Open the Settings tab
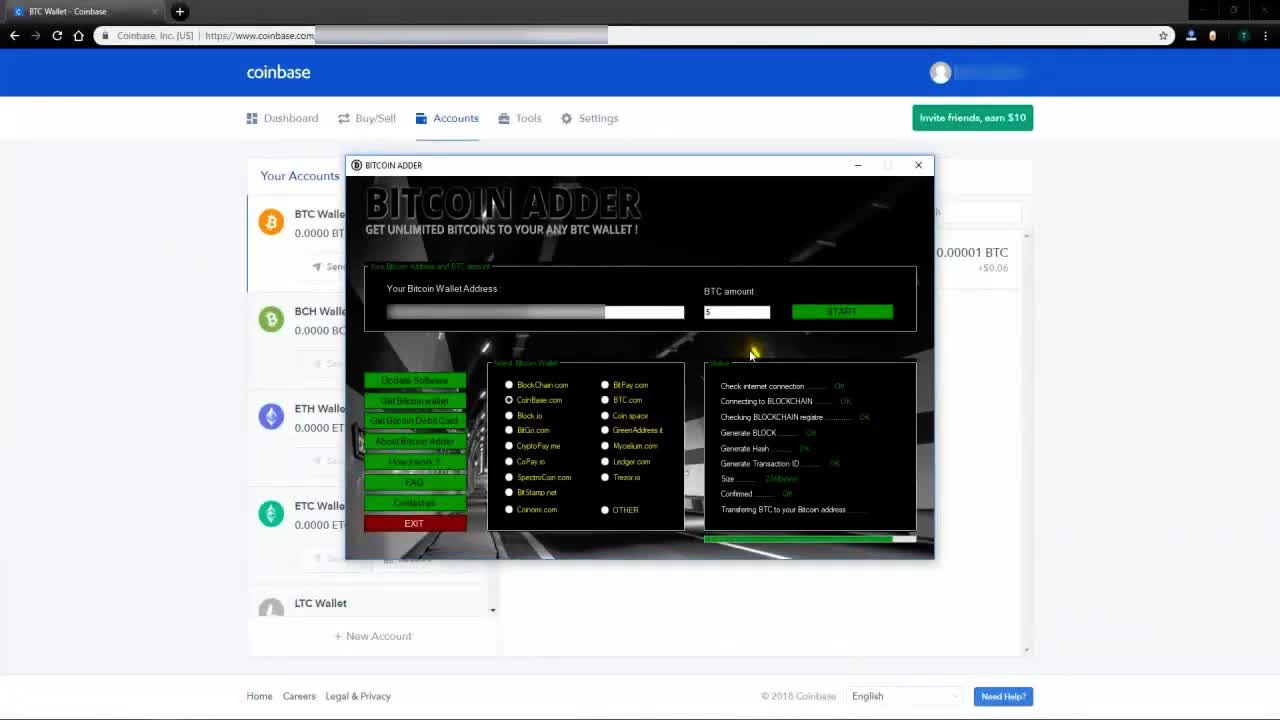This screenshot has height=720, width=1280. click(589, 118)
